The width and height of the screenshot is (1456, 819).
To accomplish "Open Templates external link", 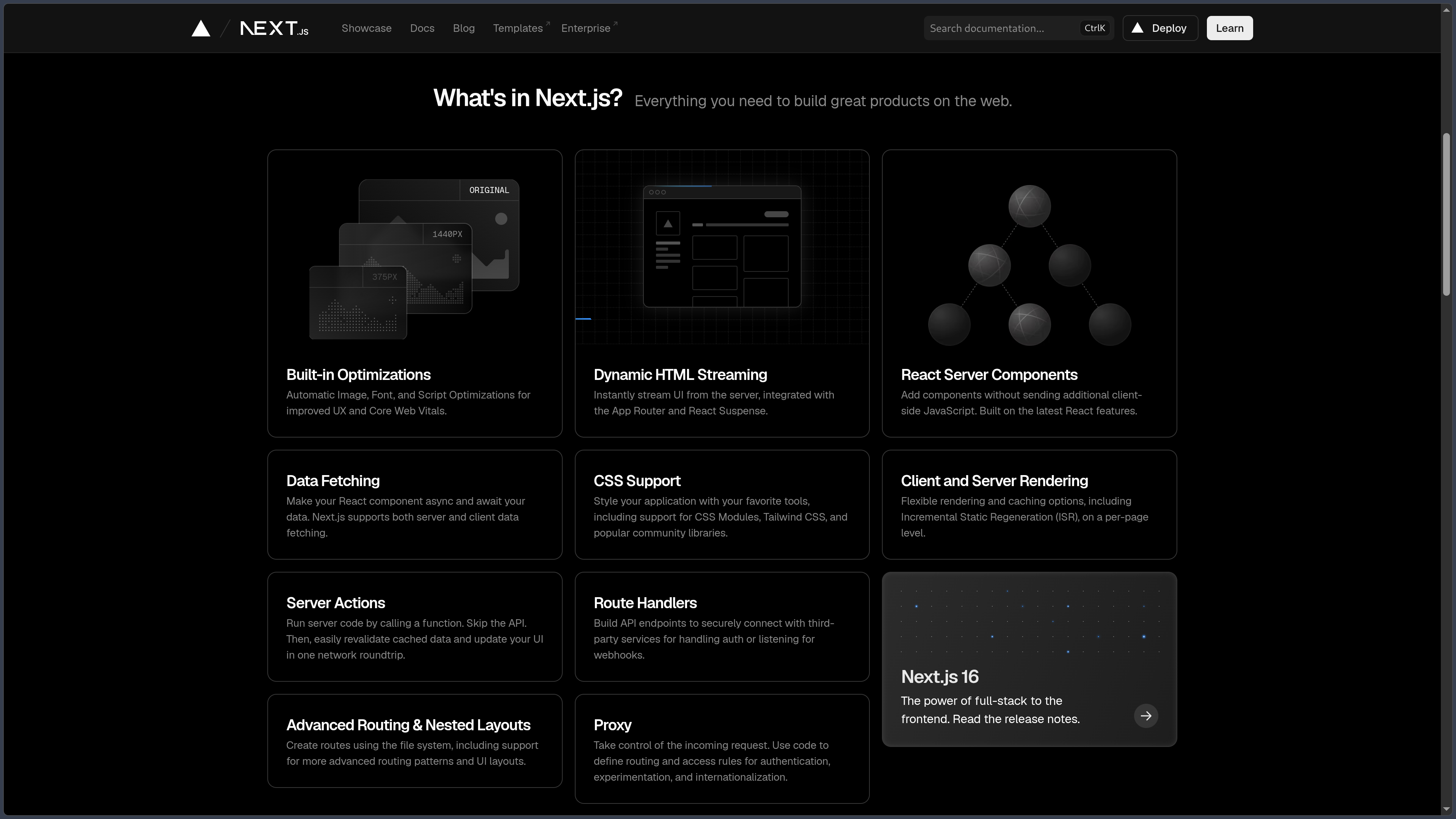I will pos(521,28).
